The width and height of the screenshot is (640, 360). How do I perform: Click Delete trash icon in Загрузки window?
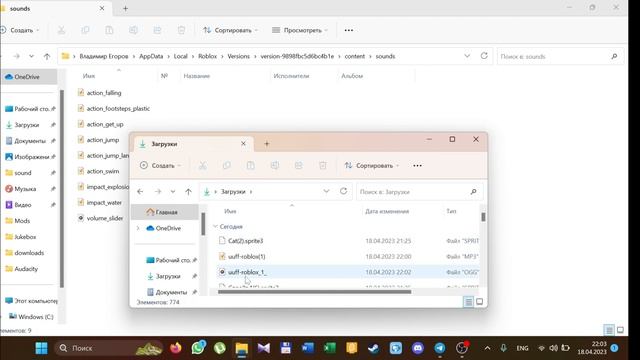tap(322, 165)
